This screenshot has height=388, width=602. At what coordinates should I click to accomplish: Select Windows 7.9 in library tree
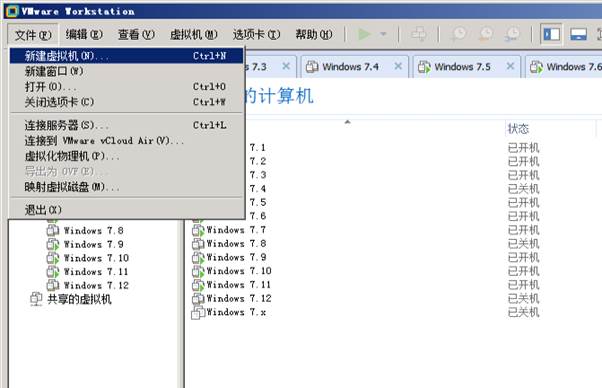93,244
